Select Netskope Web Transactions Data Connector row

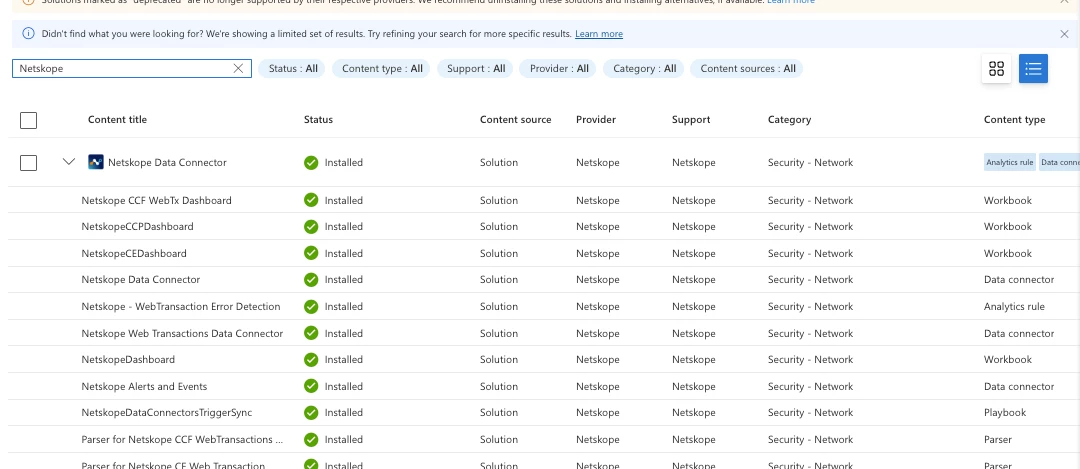coord(544,333)
